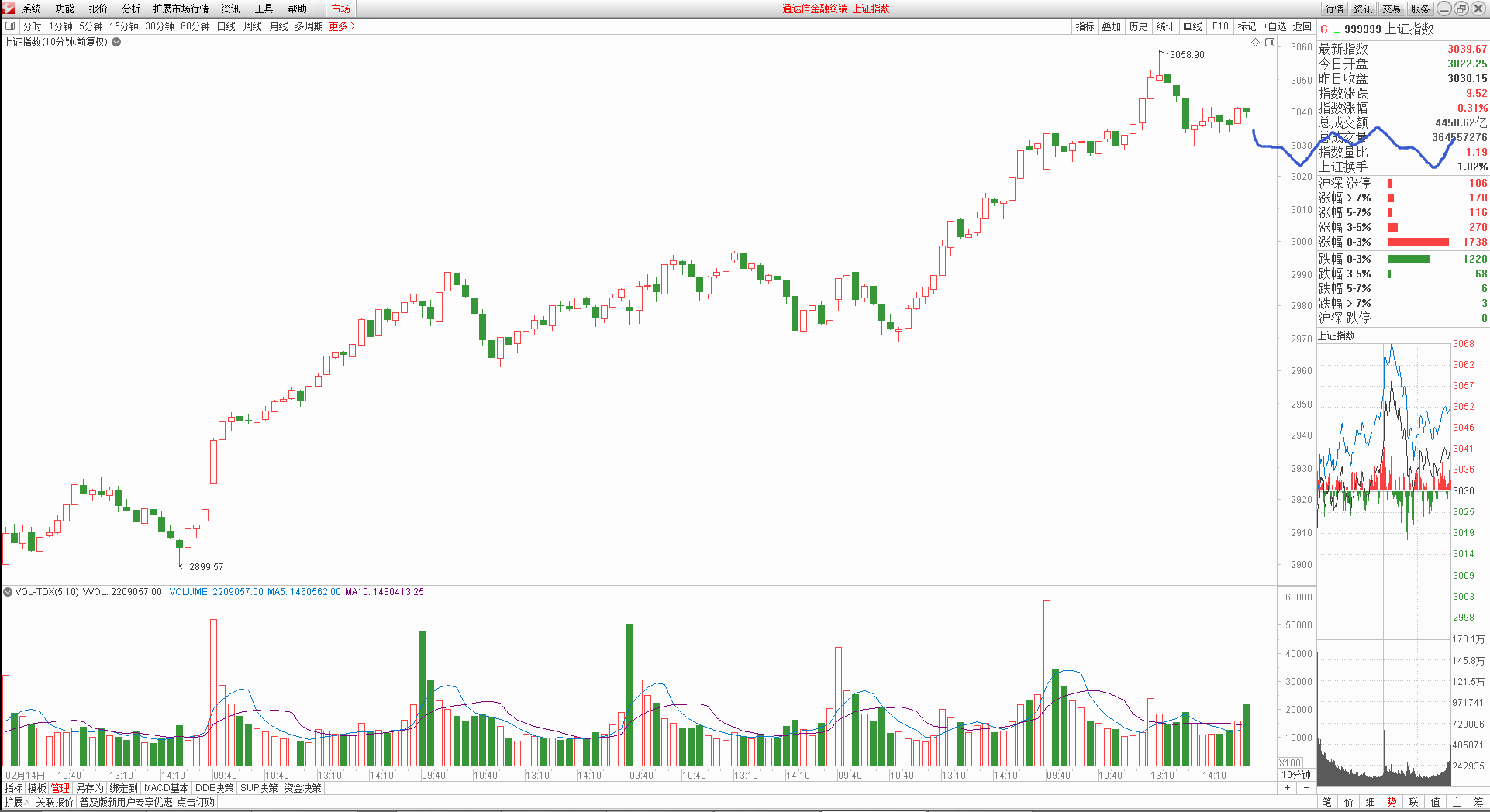
Task: Click the 10分钟 period label under the axis
Action: (x=1295, y=775)
